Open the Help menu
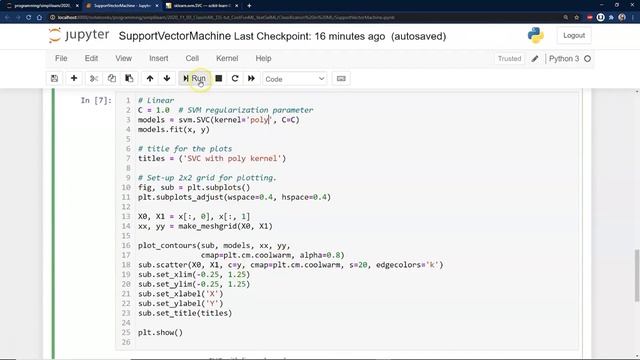 point(263,58)
